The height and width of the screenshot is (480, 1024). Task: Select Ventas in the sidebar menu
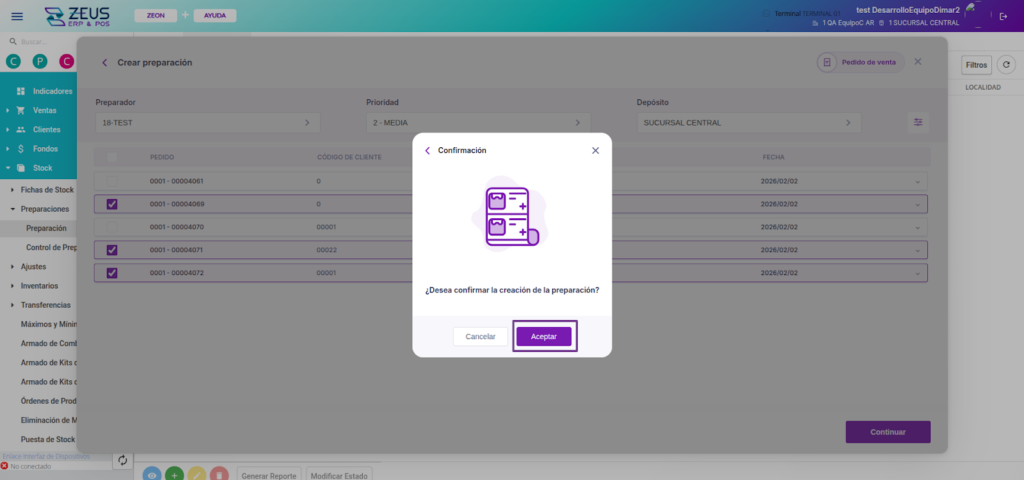click(45, 110)
